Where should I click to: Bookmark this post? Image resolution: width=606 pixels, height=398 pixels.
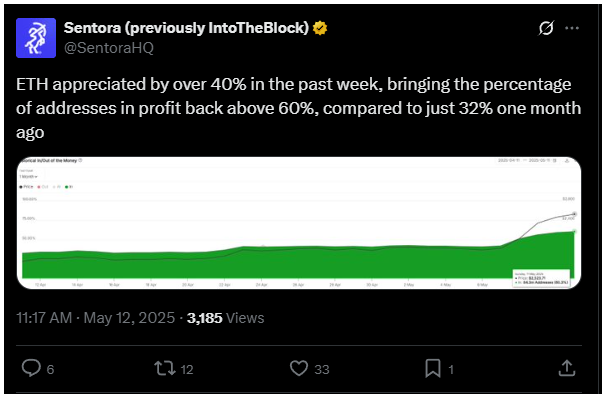(x=433, y=368)
